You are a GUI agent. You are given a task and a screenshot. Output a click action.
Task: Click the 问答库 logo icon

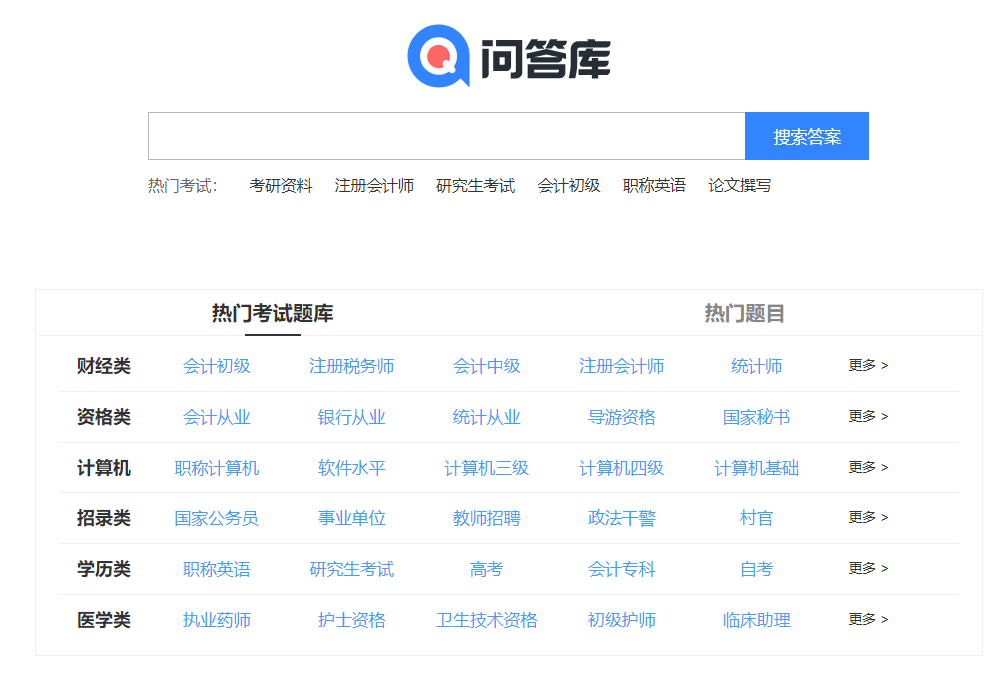[438, 56]
